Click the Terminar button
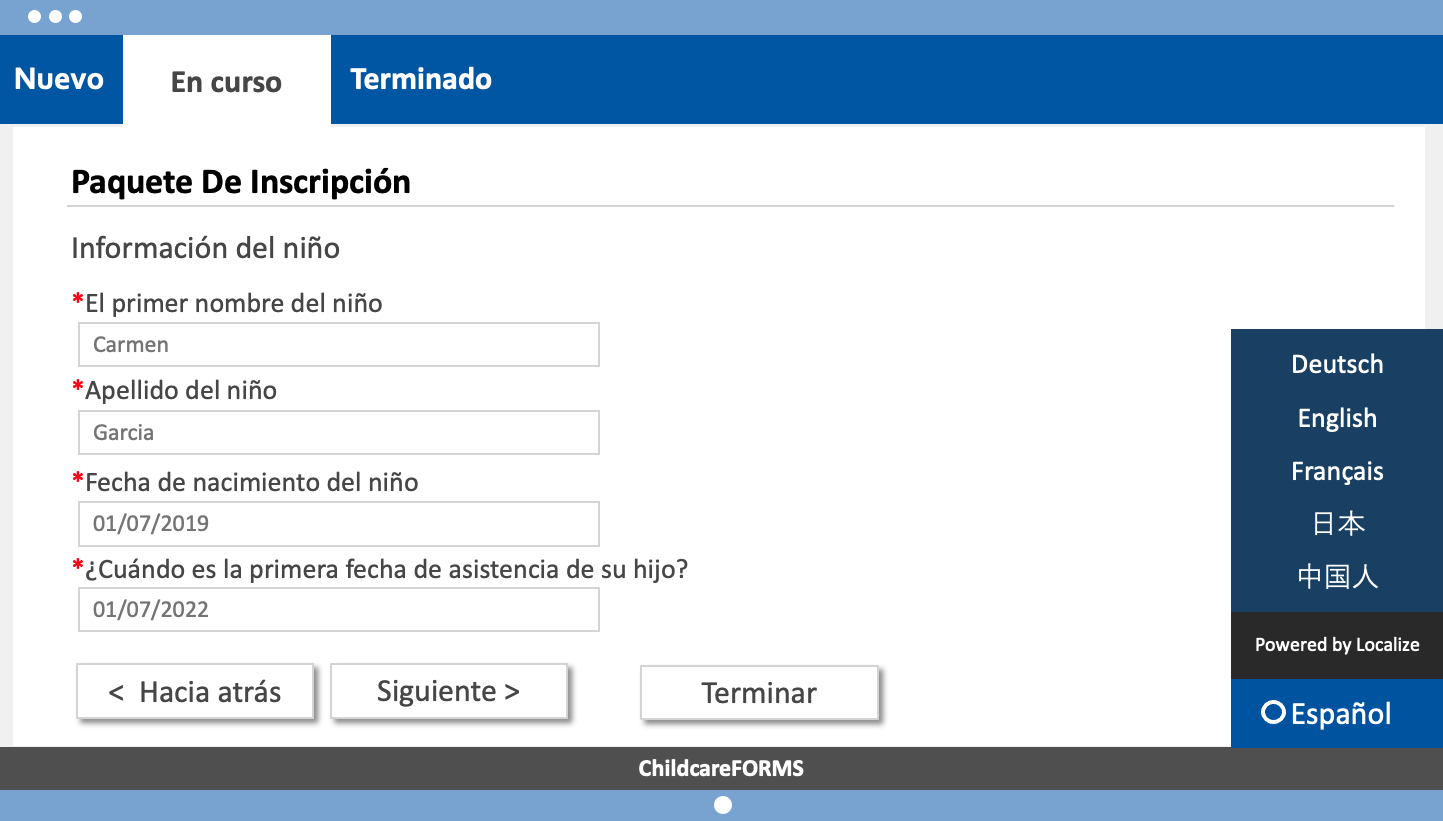This screenshot has width=1443, height=821. point(759,693)
